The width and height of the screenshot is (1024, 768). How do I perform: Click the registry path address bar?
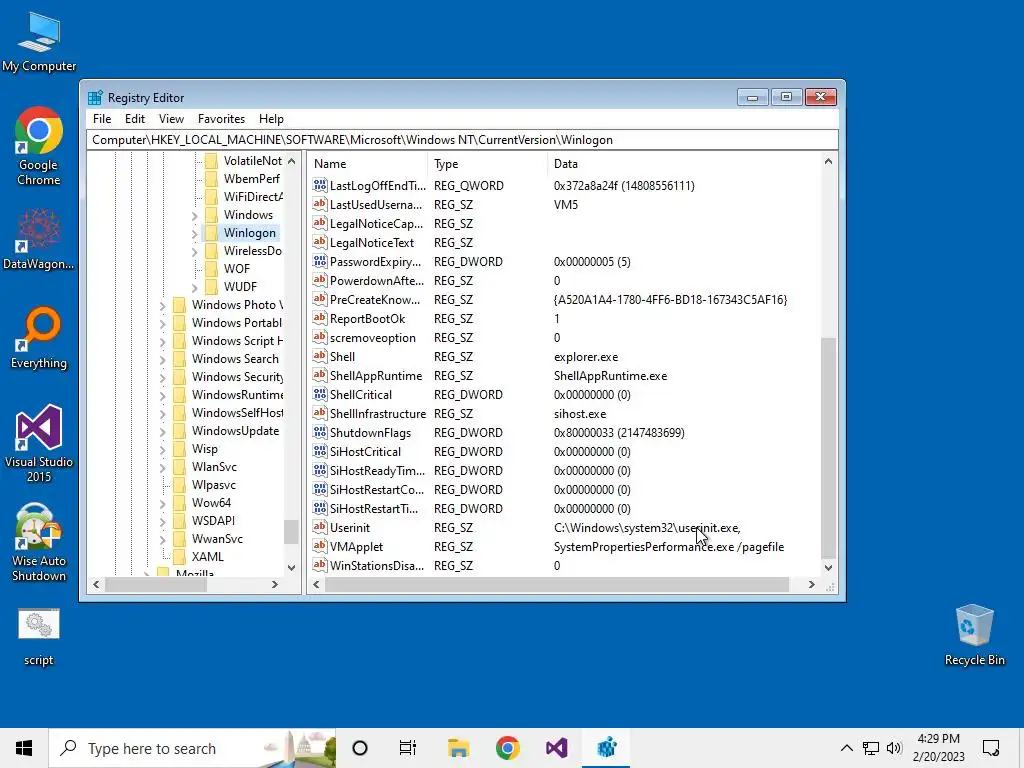point(462,140)
